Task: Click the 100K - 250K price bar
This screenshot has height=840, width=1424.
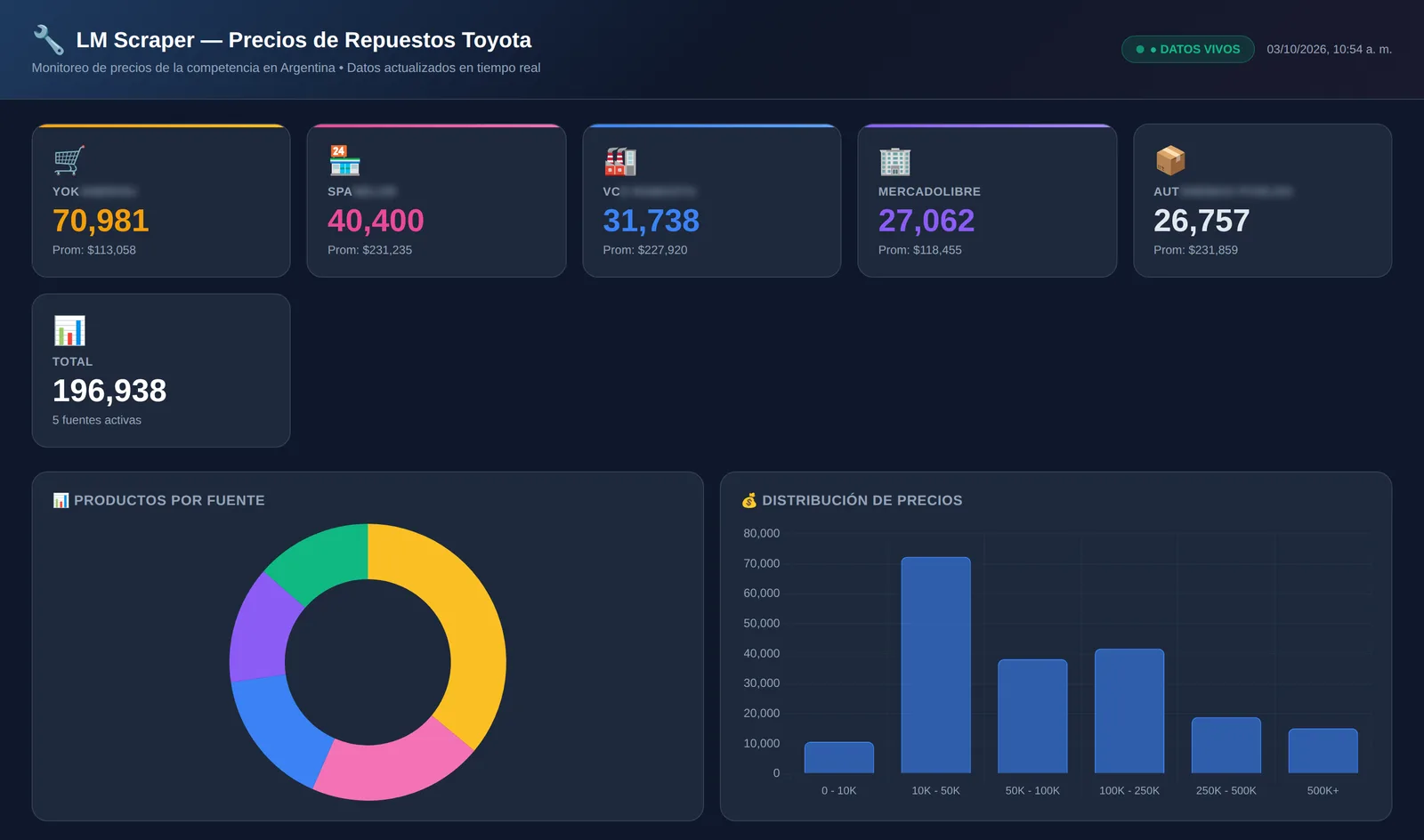Action: 1129,711
